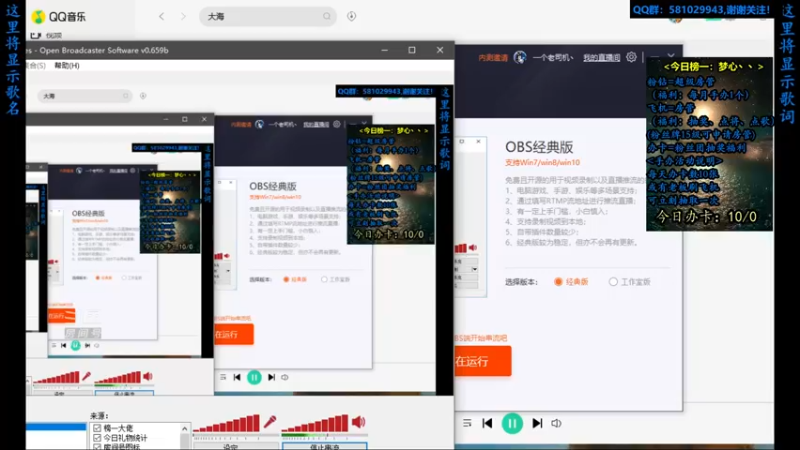Click the volume icon in the middle nested player bar

(x=285, y=377)
